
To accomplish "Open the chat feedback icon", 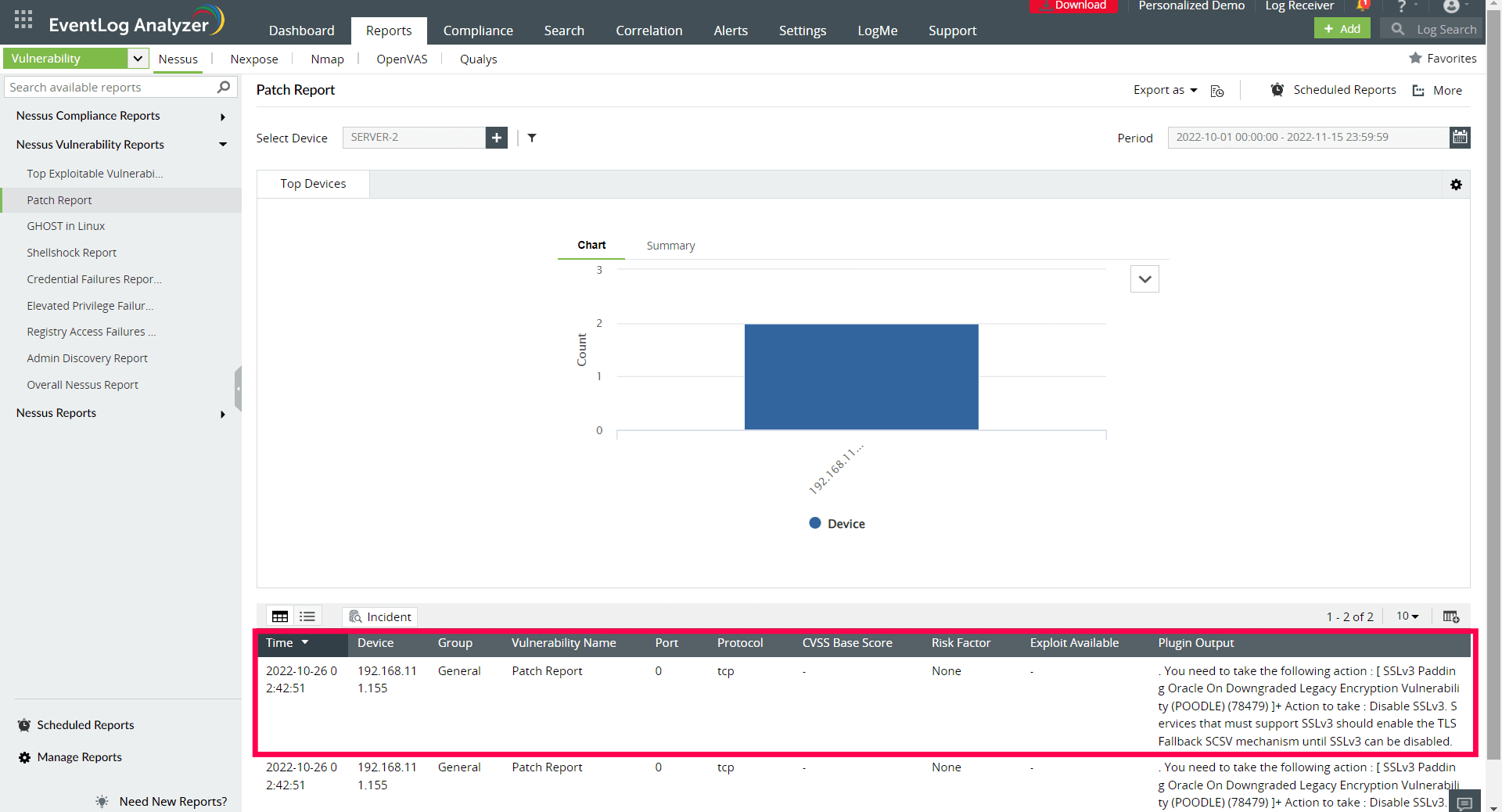I will pos(1465,803).
